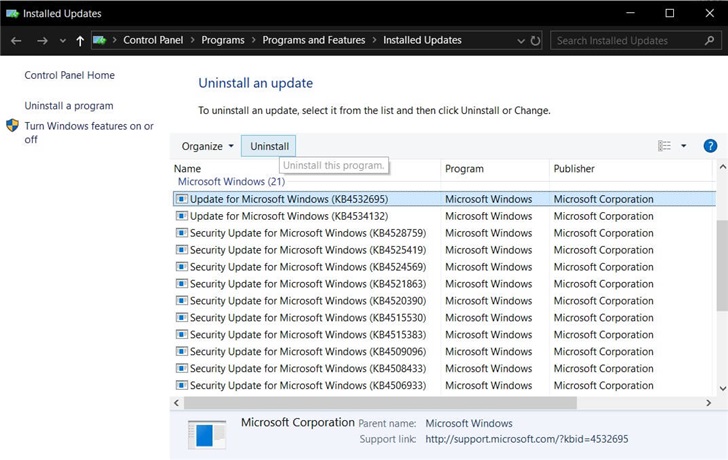Click the change view layout icon
The height and width of the screenshot is (460, 728).
(665, 146)
